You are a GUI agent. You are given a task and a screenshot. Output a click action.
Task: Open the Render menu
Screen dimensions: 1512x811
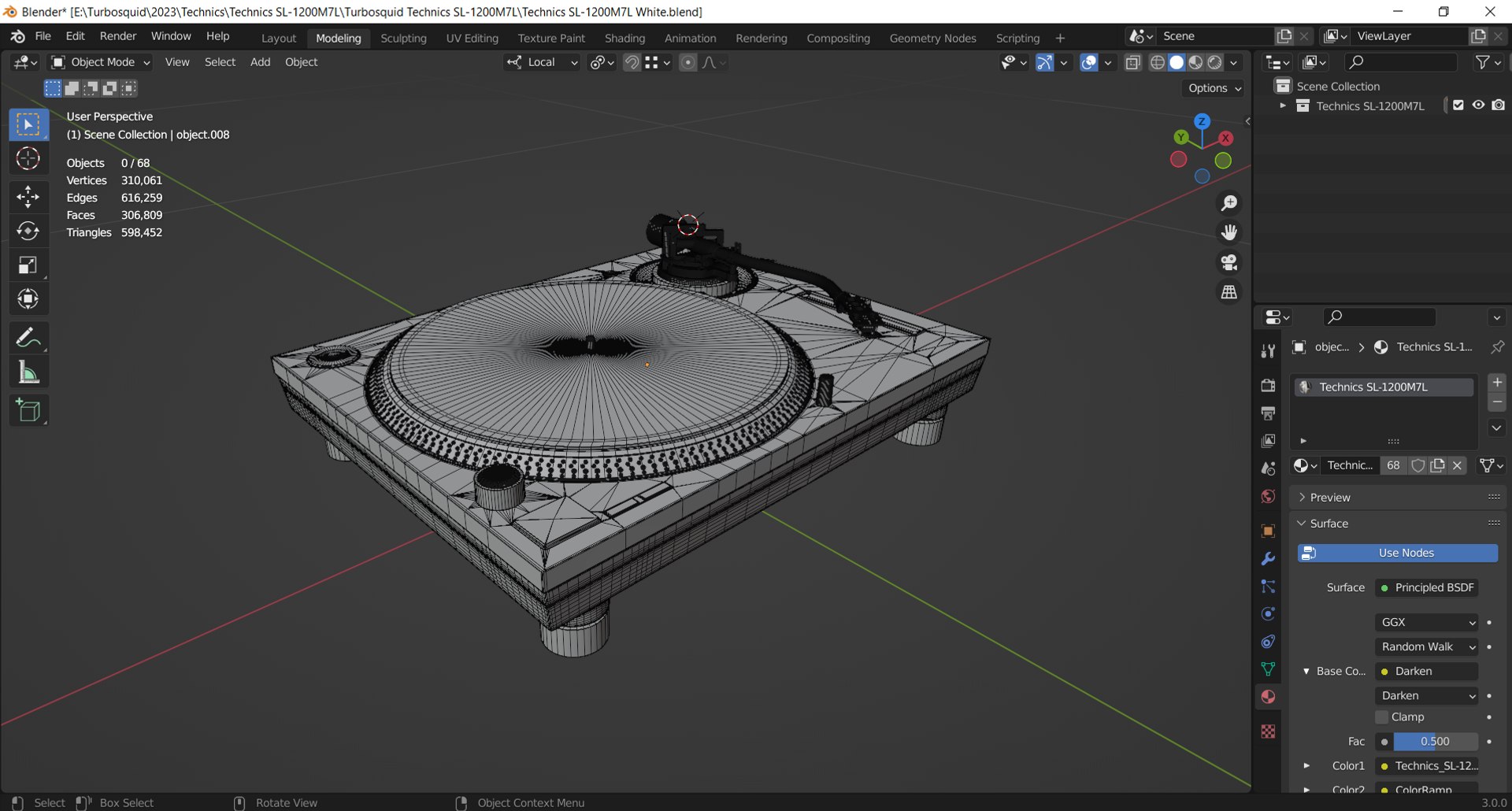[x=118, y=36]
